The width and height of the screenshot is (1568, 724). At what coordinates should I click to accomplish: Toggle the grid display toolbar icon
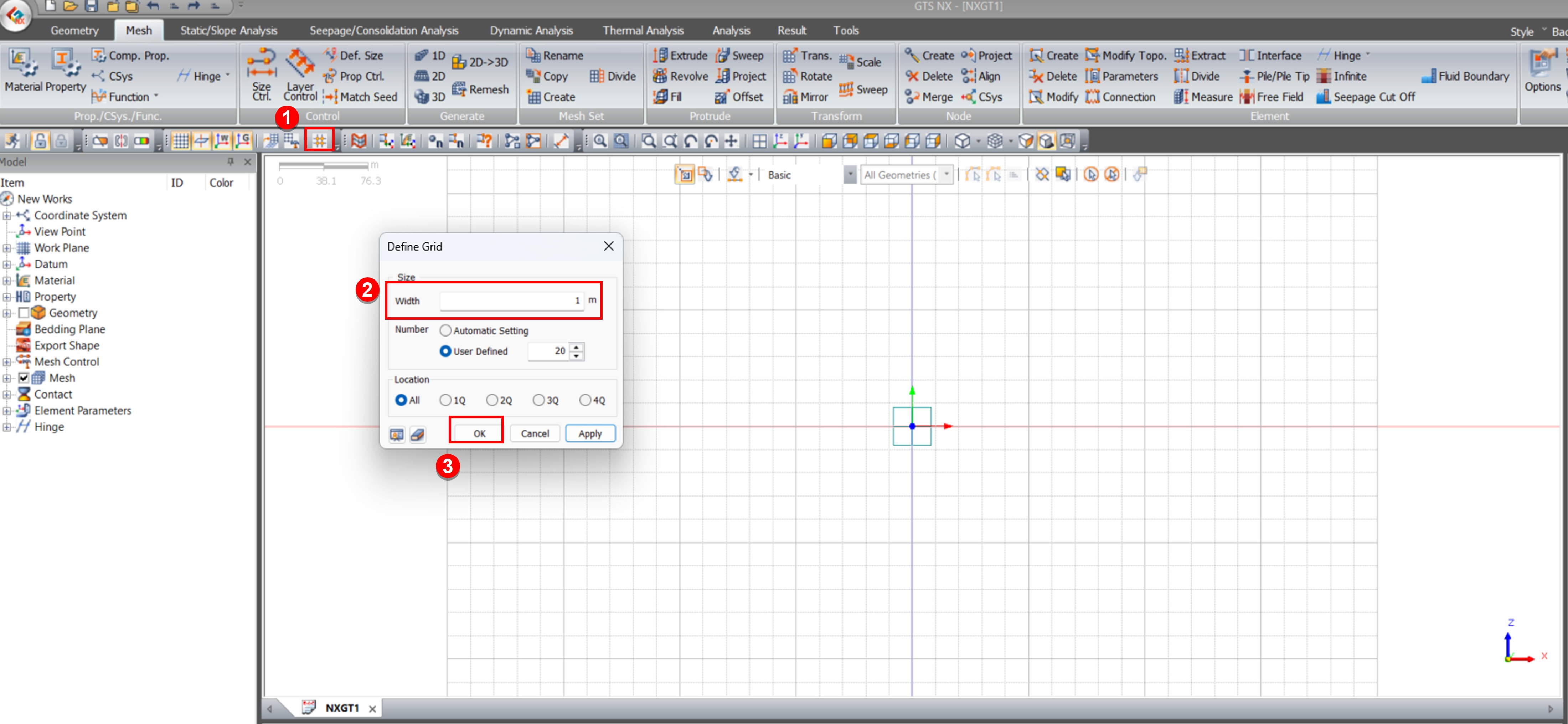point(180,141)
